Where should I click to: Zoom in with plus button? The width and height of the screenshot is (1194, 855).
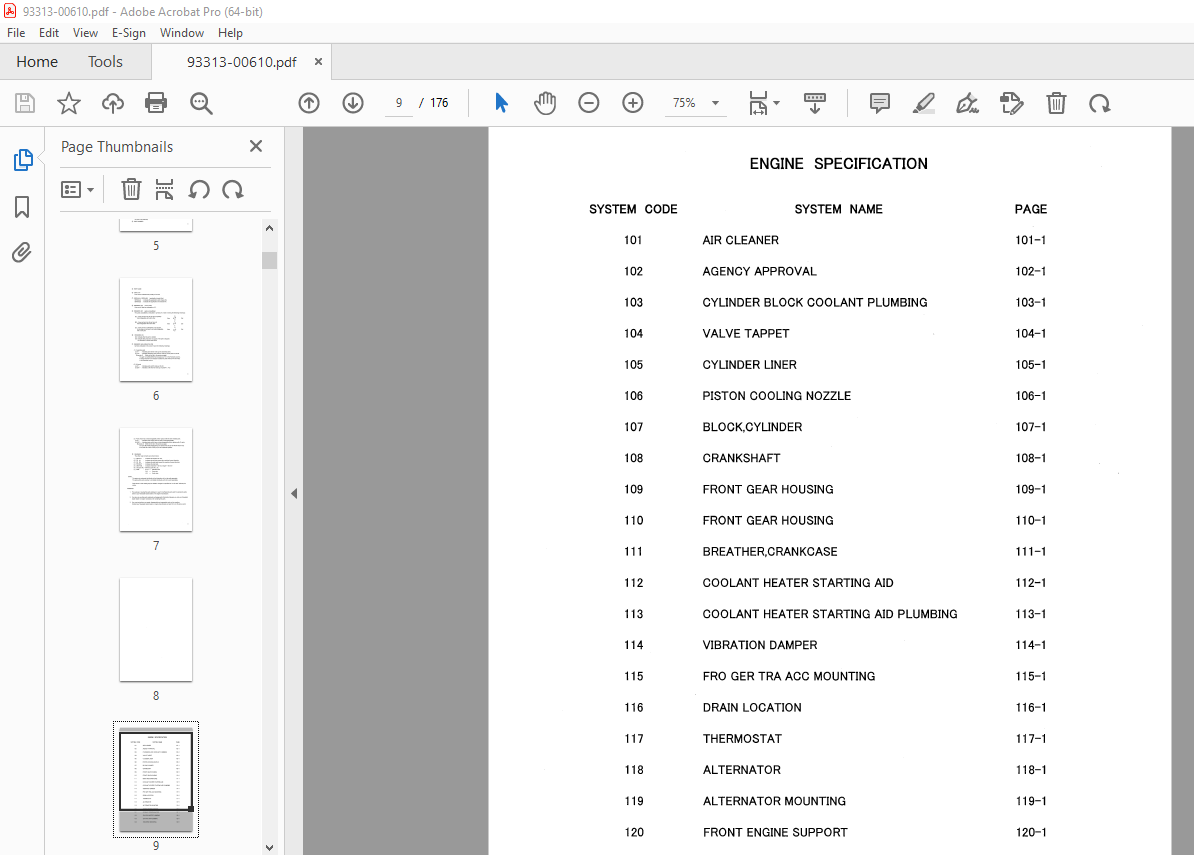coord(633,103)
